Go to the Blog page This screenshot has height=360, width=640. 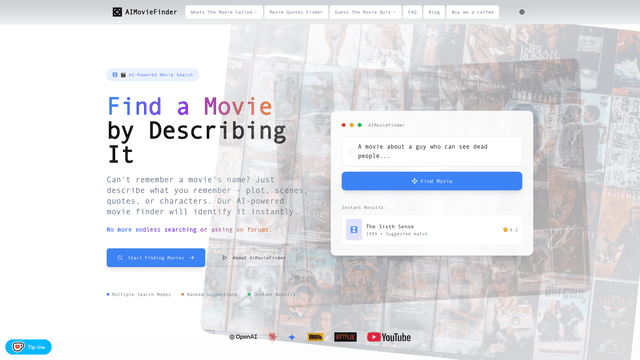pyautogui.click(x=434, y=12)
